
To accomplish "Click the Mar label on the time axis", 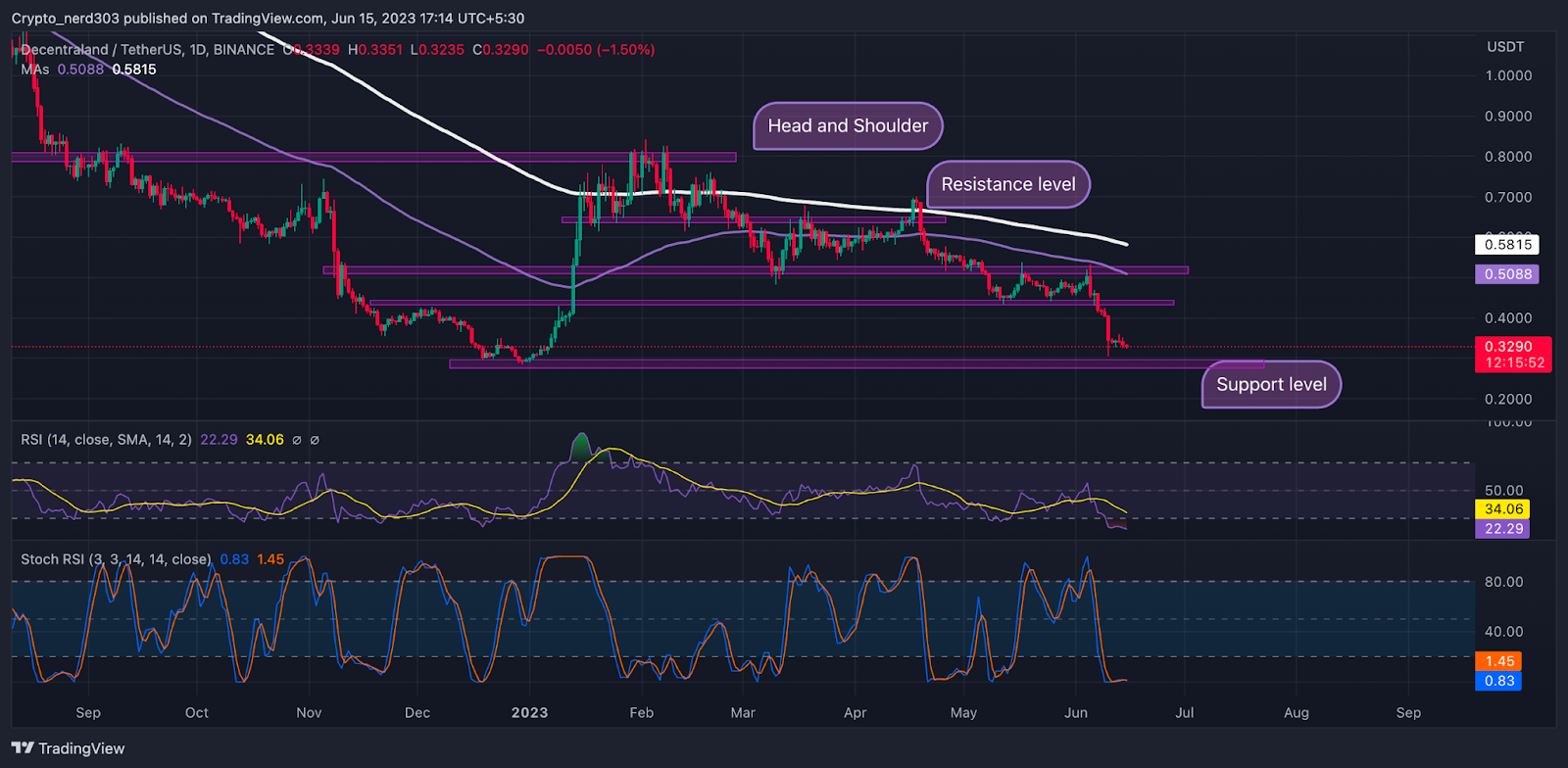I will click(743, 713).
